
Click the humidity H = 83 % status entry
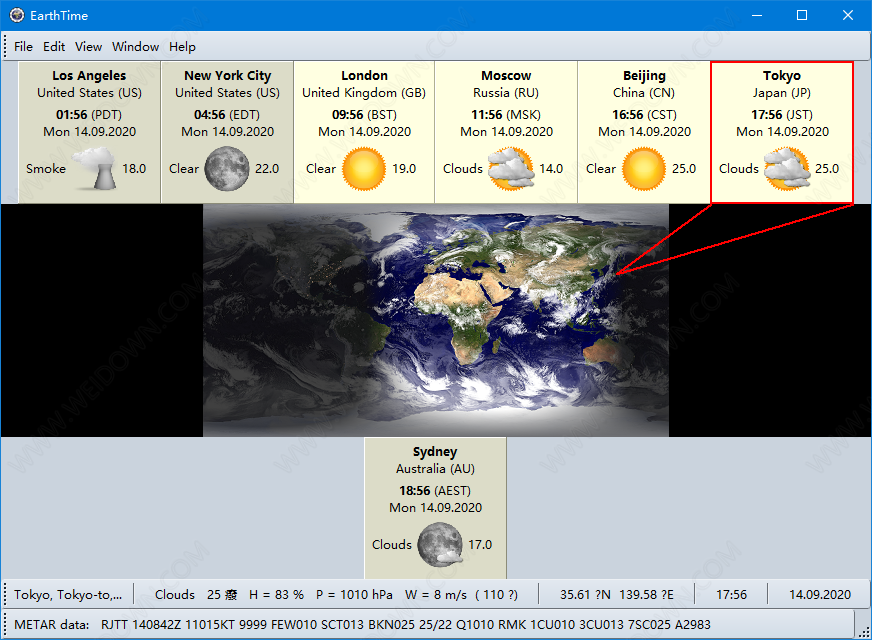[276, 594]
